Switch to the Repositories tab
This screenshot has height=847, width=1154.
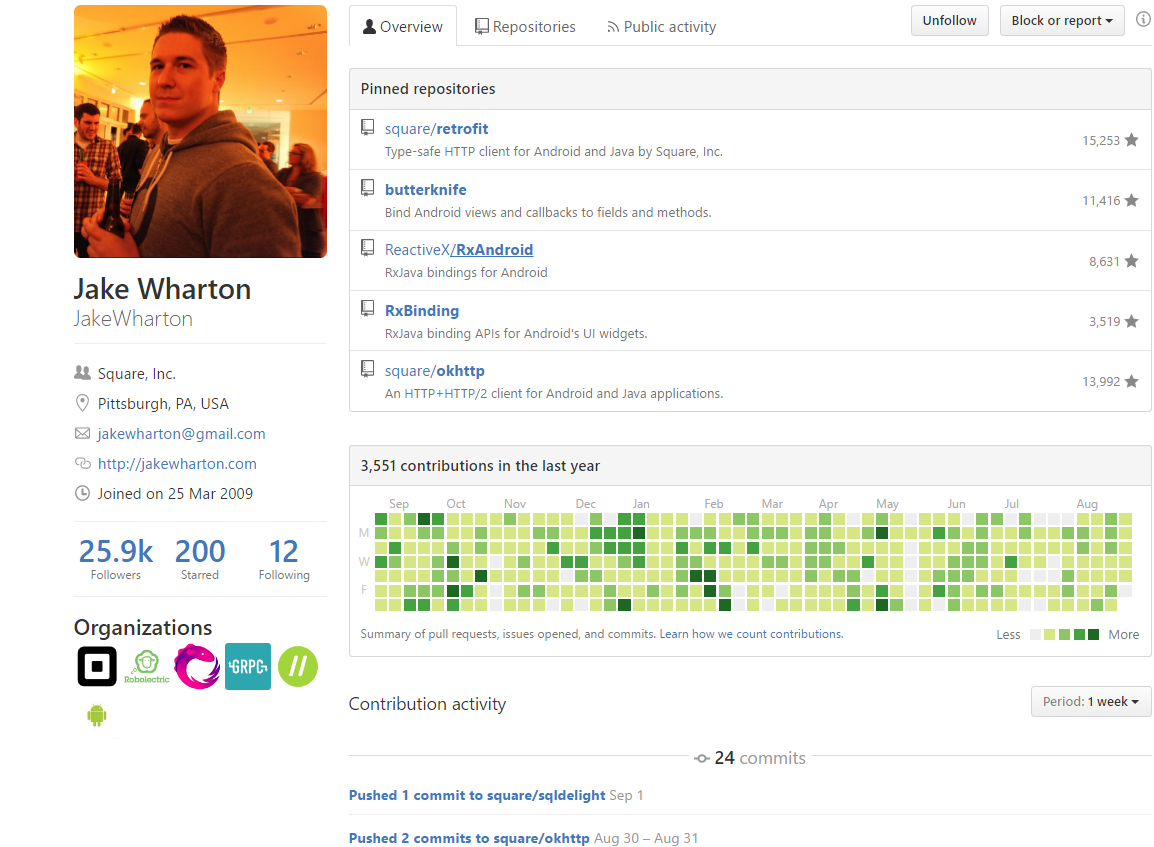(x=525, y=26)
